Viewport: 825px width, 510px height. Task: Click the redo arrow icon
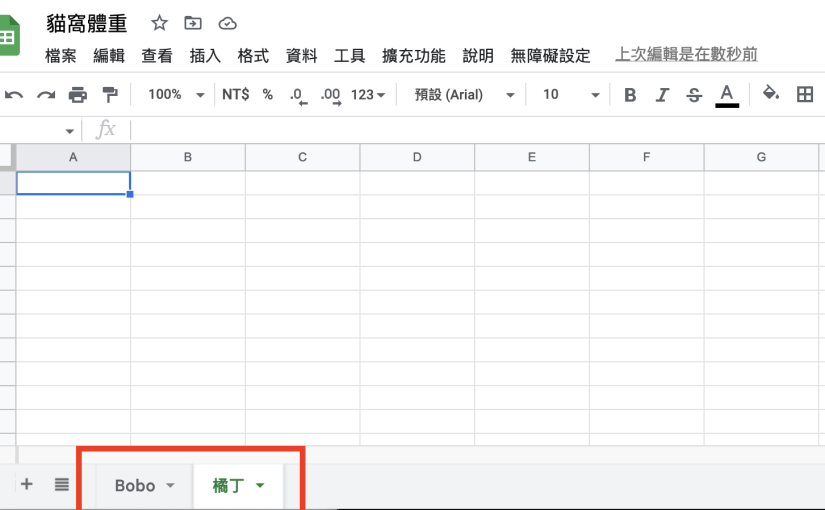coord(46,95)
